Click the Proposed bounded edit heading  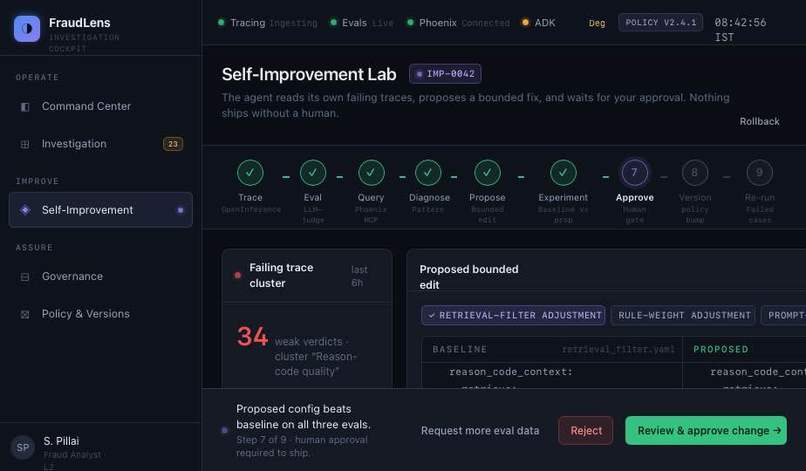click(469, 277)
